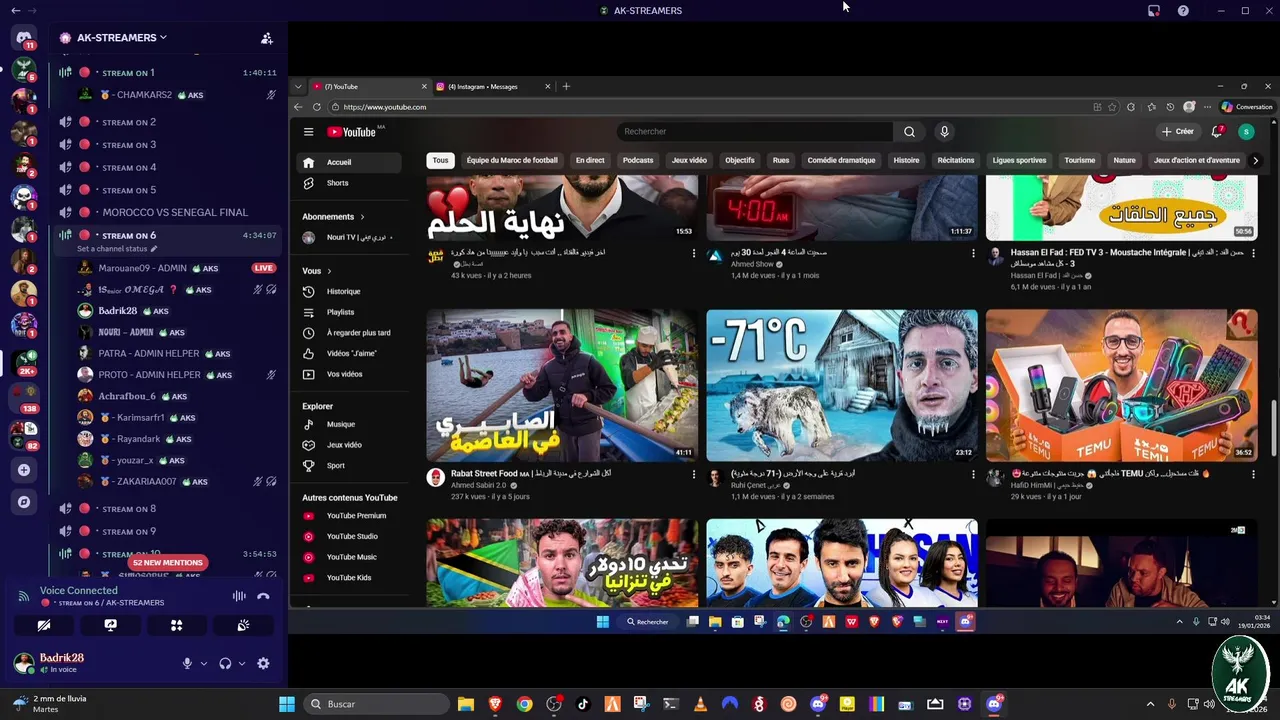Open Playlists in YouTube sidebar

pos(350,312)
